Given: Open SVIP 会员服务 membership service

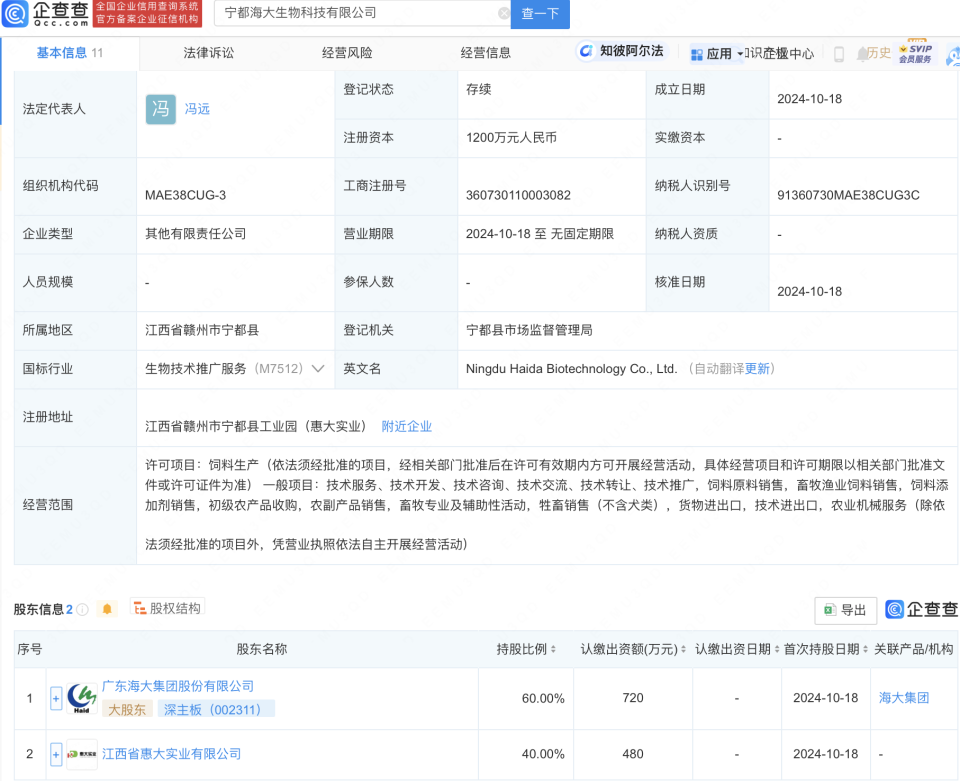Looking at the screenshot, I should (916, 51).
